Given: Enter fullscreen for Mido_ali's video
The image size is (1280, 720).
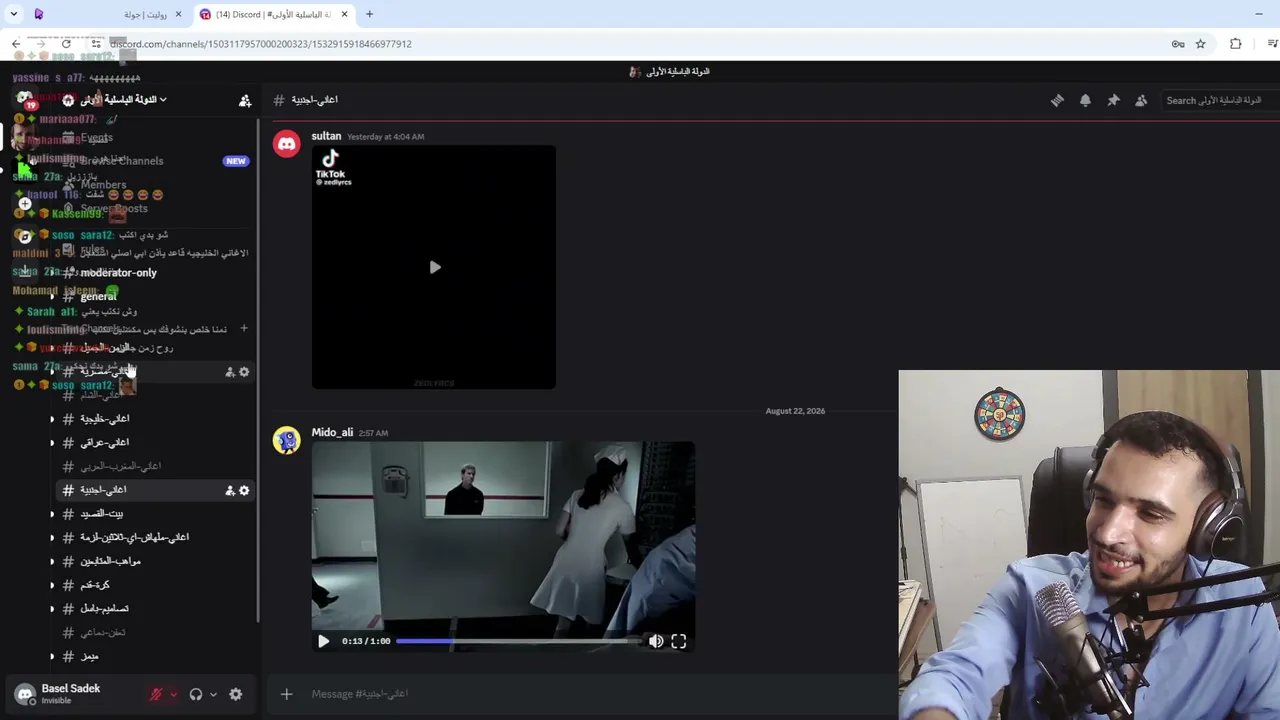Looking at the screenshot, I should (x=679, y=641).
